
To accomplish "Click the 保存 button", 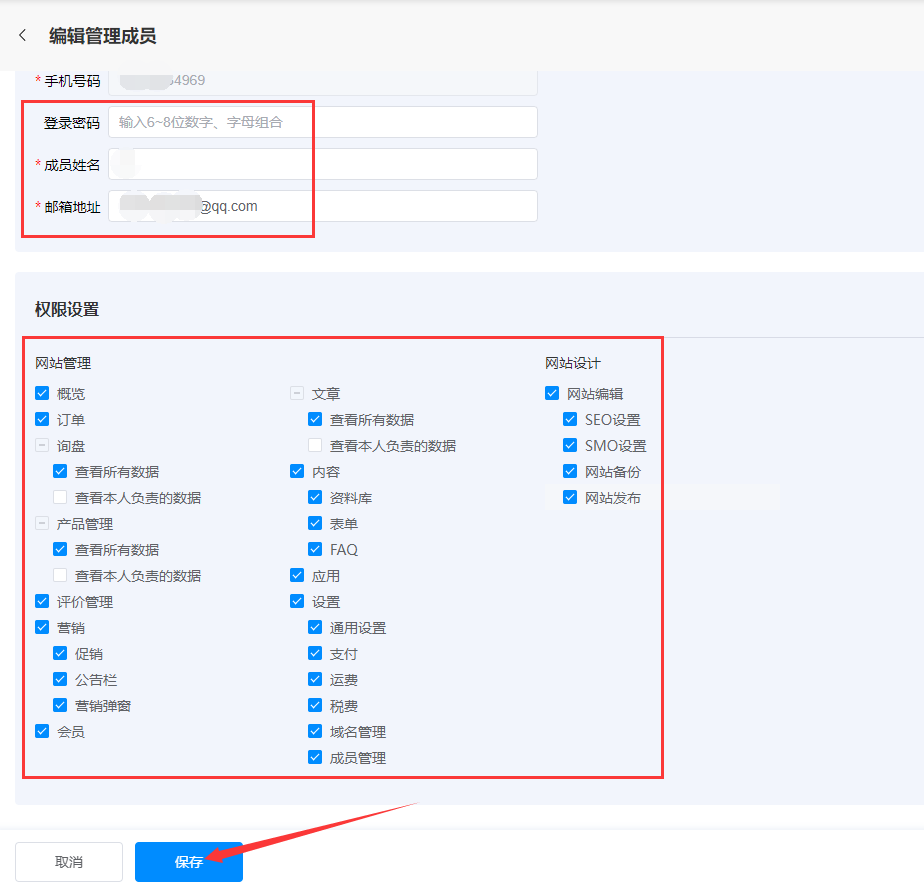I will (x=189, y=861).
